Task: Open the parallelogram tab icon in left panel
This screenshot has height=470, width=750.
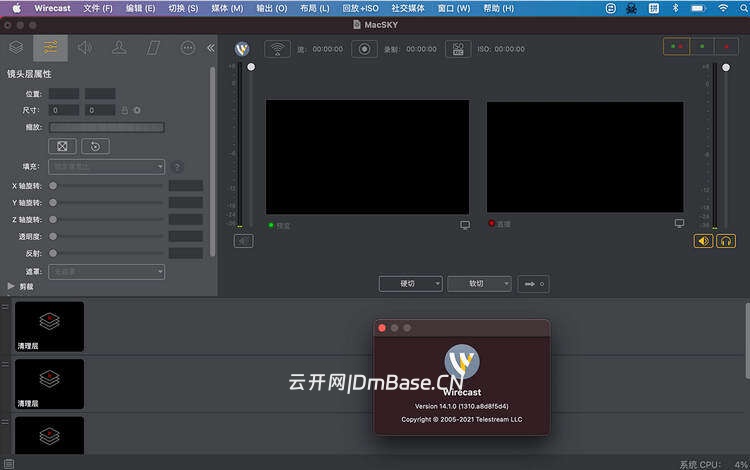Action: pos(153,47)
